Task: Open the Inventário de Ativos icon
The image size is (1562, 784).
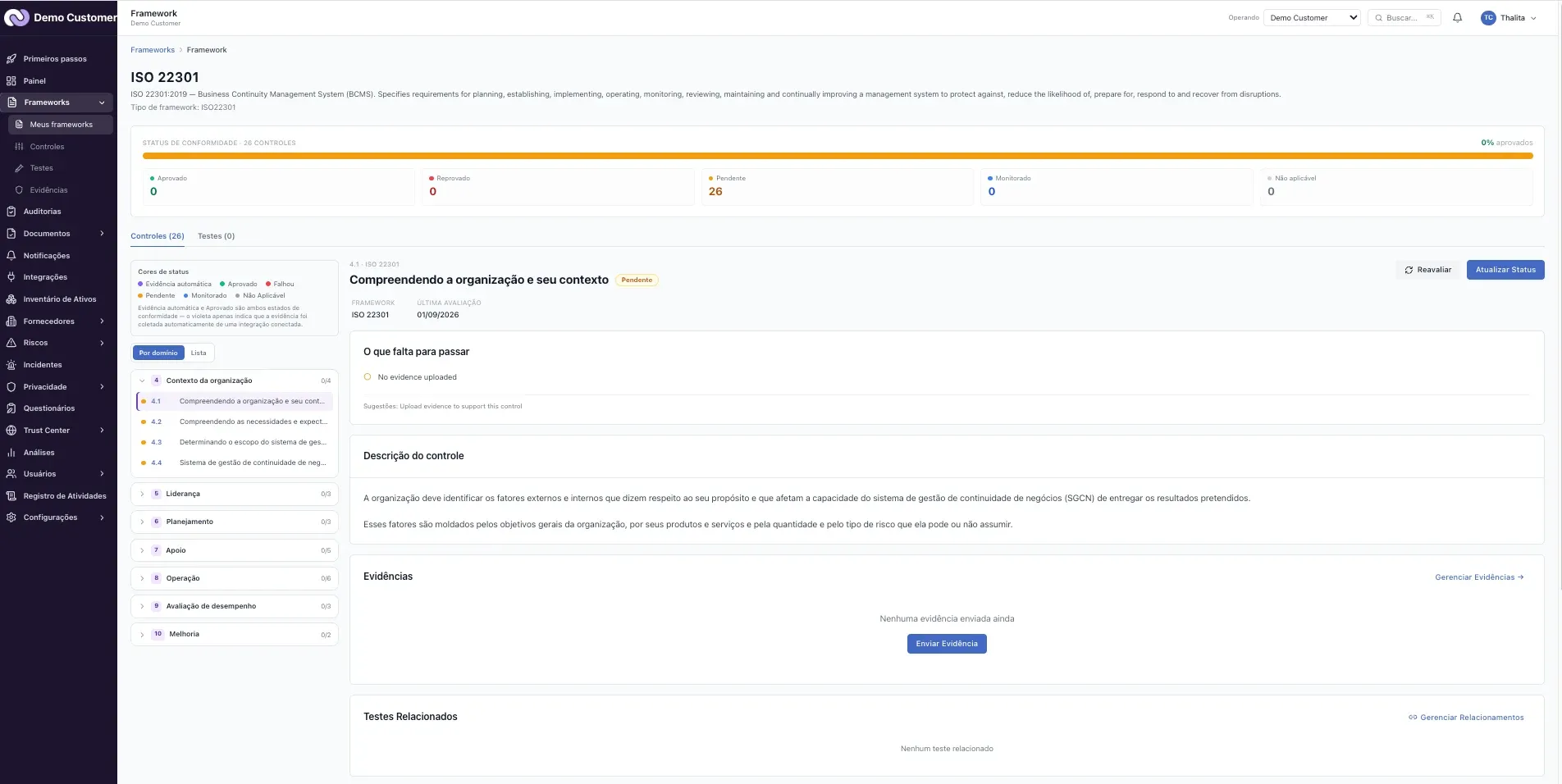Action: [x=11, y=299]
